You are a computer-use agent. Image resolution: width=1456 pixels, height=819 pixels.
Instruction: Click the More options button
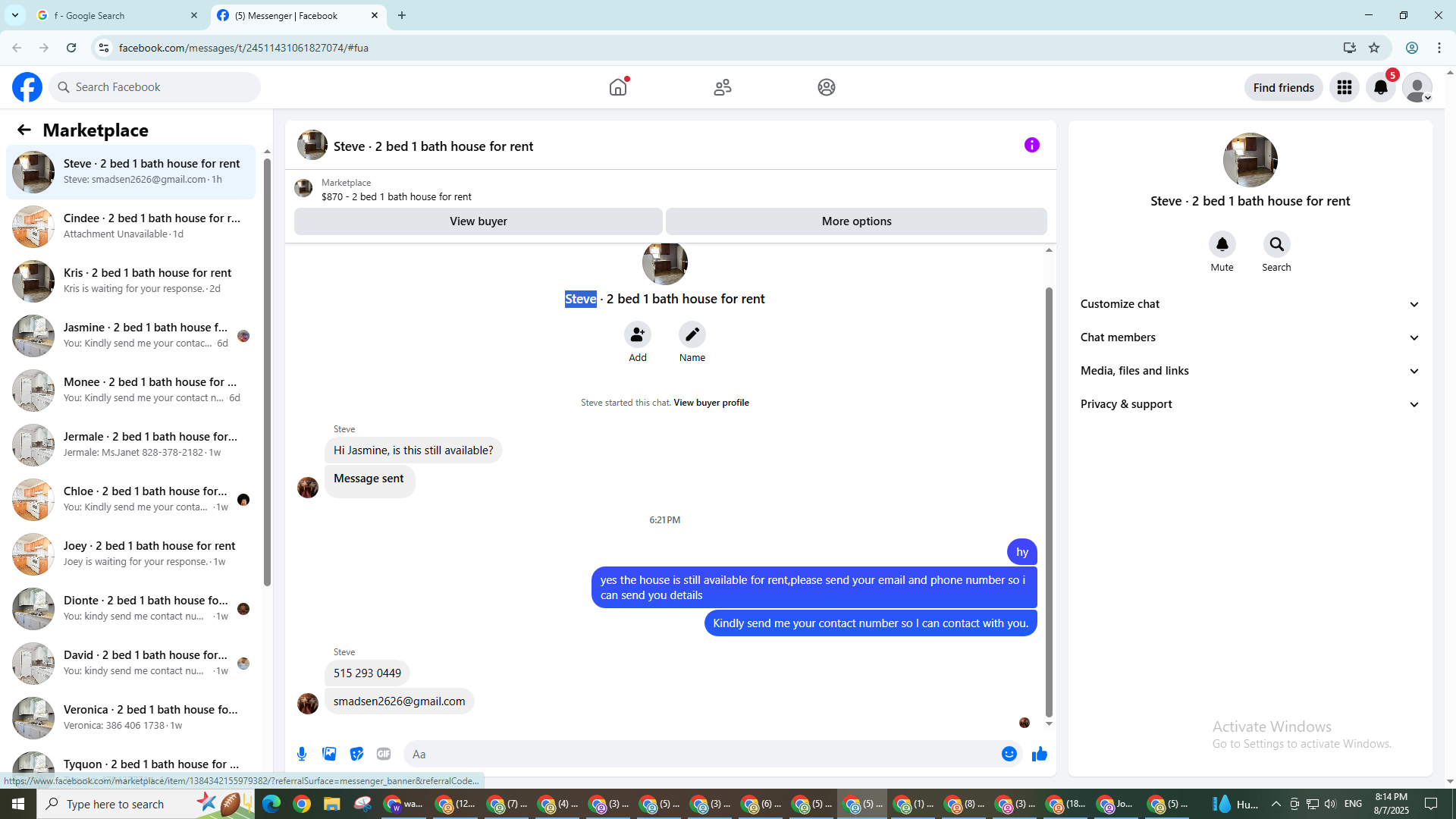pos(857,221)
